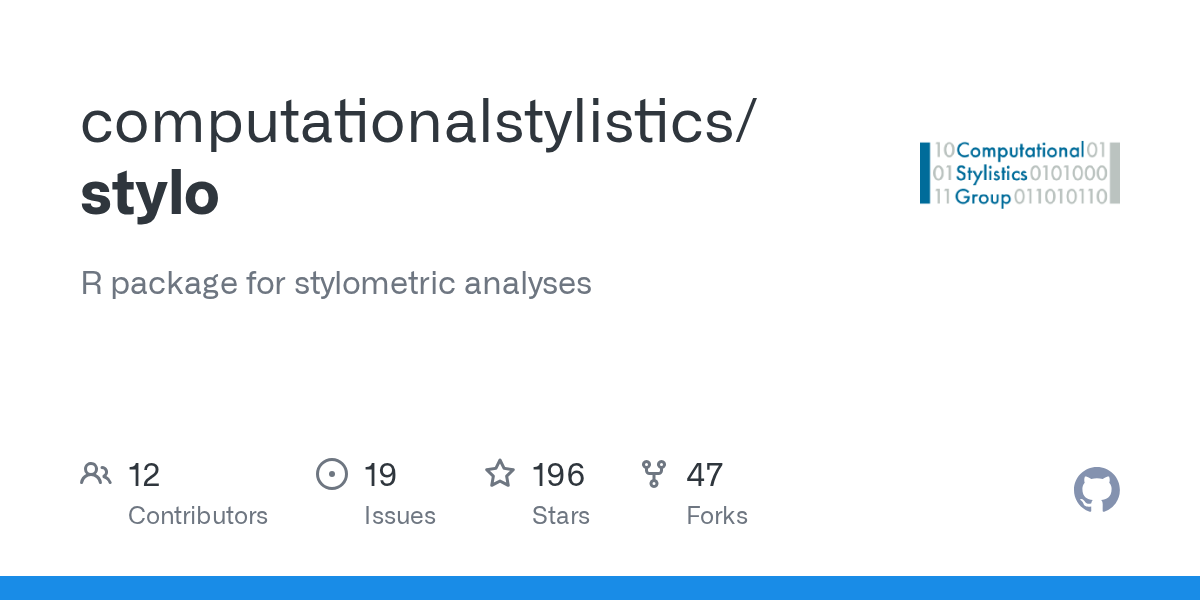Click the Contributors label
This screenshot has height=600, width=1200.
[198, 516]
